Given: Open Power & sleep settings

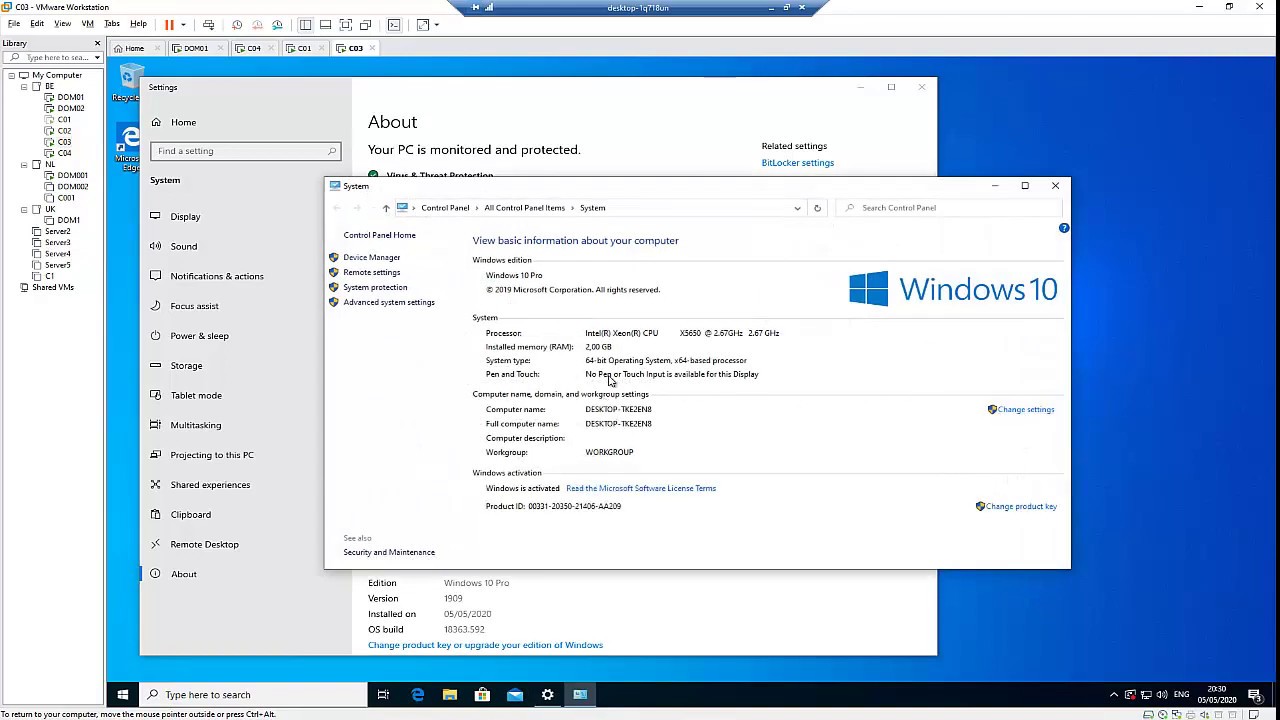Looking at the screenshot, I should point(199,336).
